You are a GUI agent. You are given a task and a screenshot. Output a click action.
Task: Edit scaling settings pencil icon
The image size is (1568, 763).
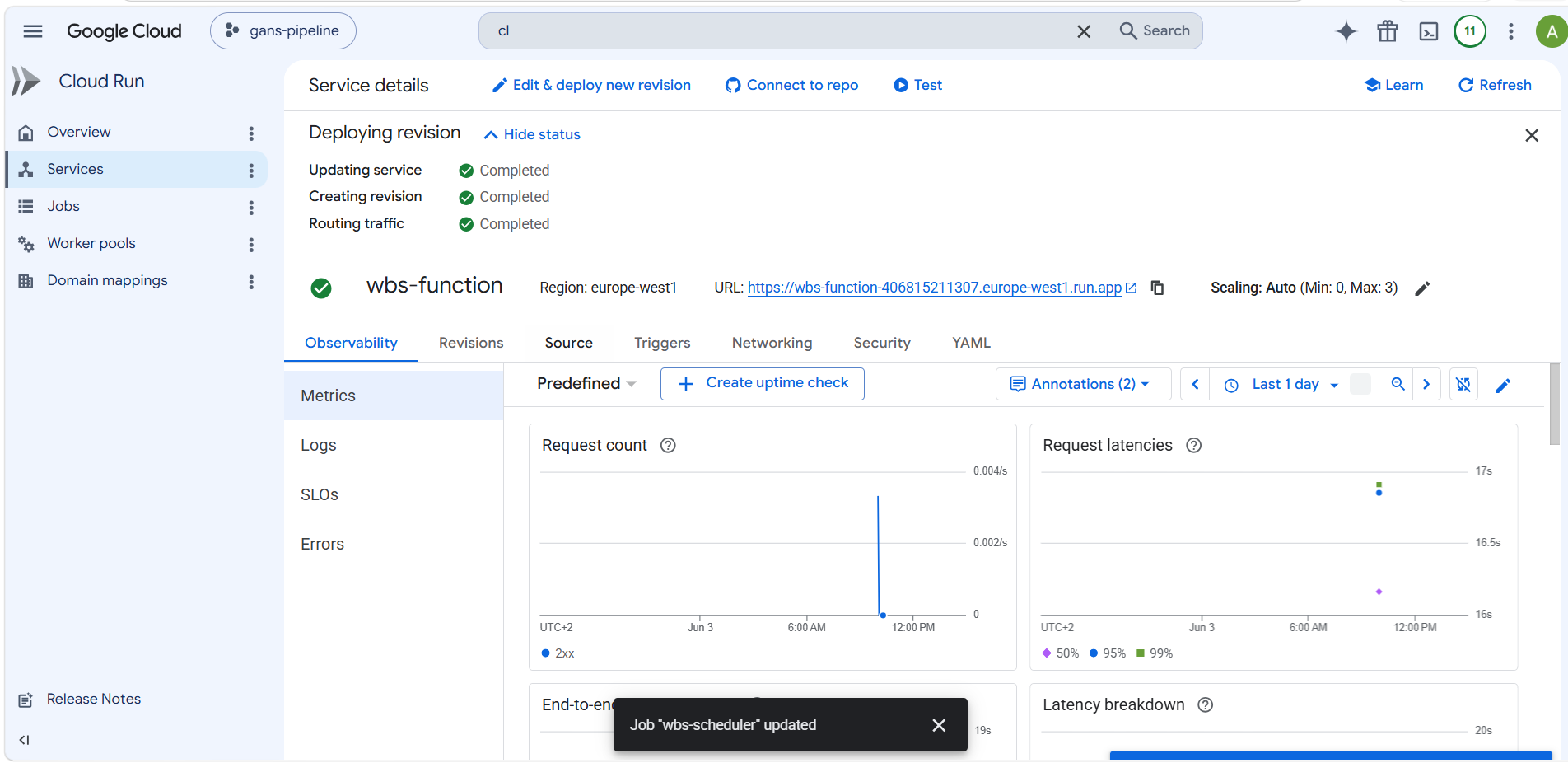[1422, 288]
